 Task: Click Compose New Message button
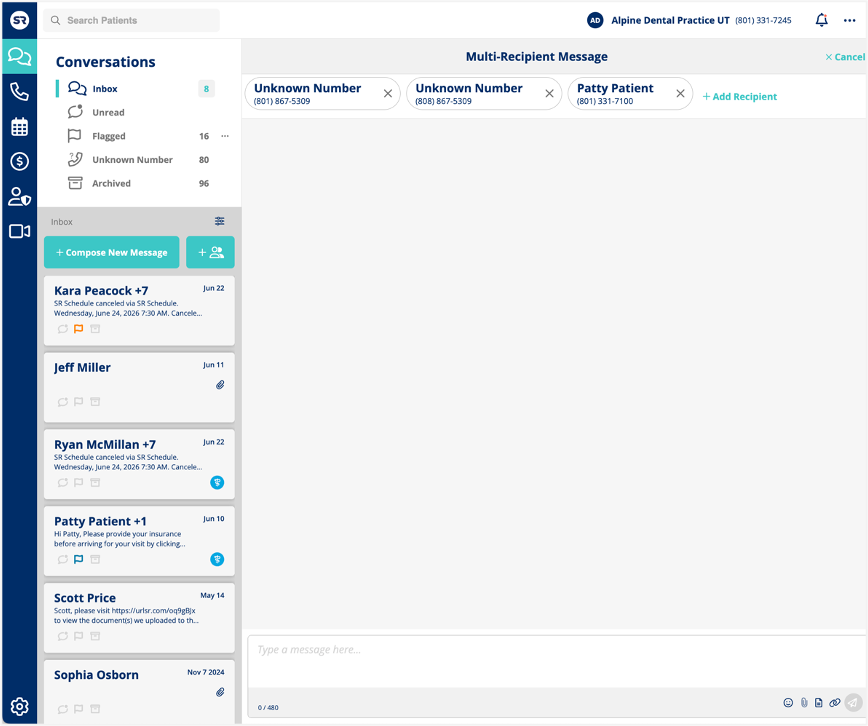111,253
